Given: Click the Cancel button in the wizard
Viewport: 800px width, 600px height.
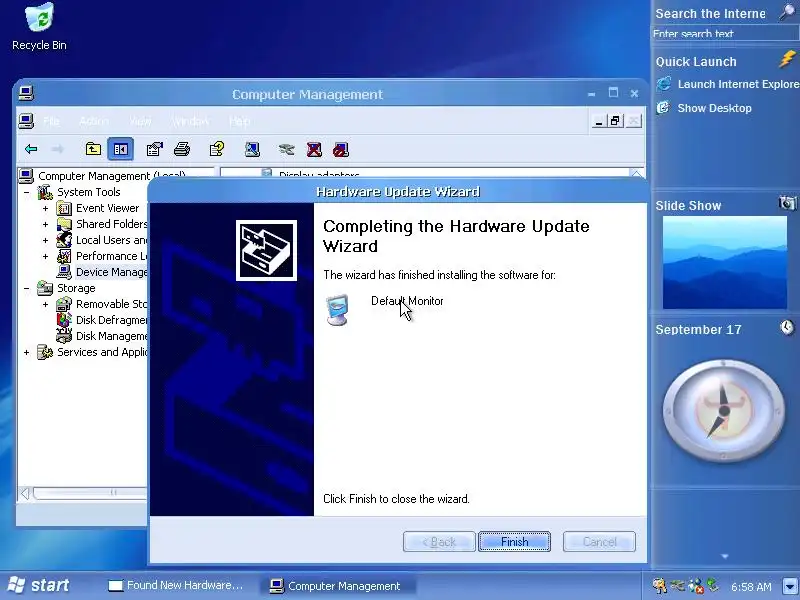Looking at the screenshot, I should point(599,541).
